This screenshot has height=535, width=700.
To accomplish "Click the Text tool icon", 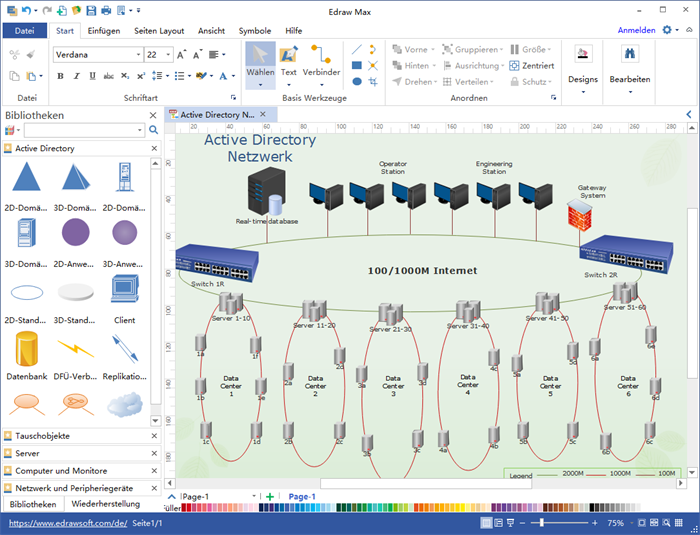I will (288, 55).
